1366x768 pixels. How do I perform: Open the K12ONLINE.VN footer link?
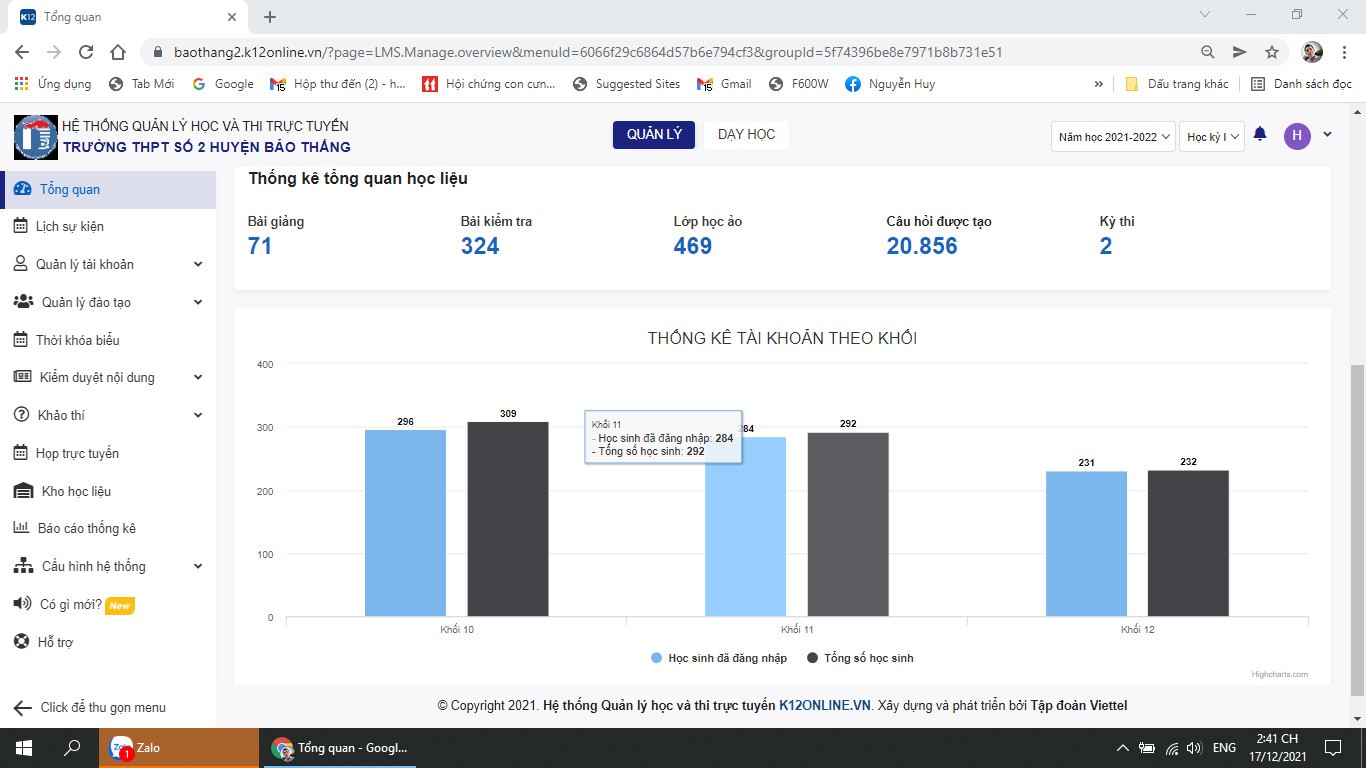click(x=824, y=705)
